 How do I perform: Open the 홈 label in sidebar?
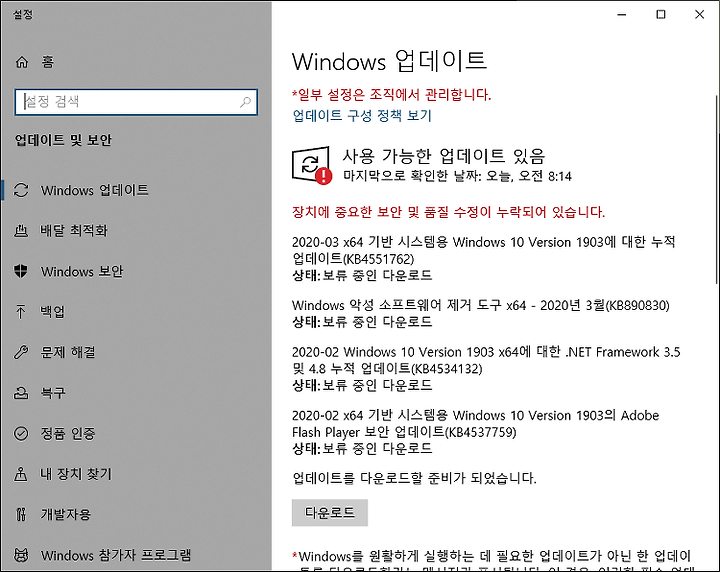point(48,62)
